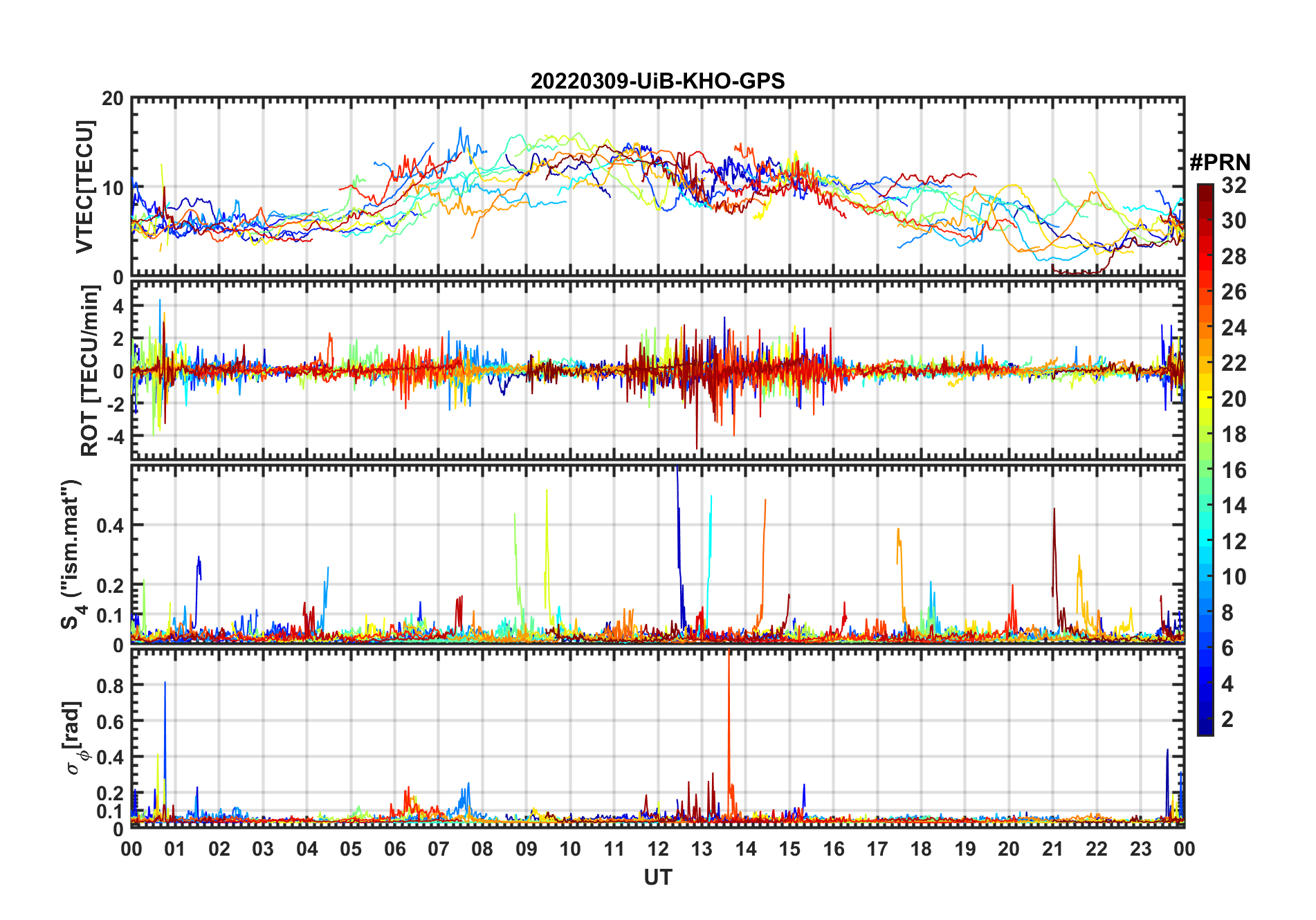Screen dimensions: 1316x920
Task: Click colorbar tick label 12
Action: (1234, 541)
